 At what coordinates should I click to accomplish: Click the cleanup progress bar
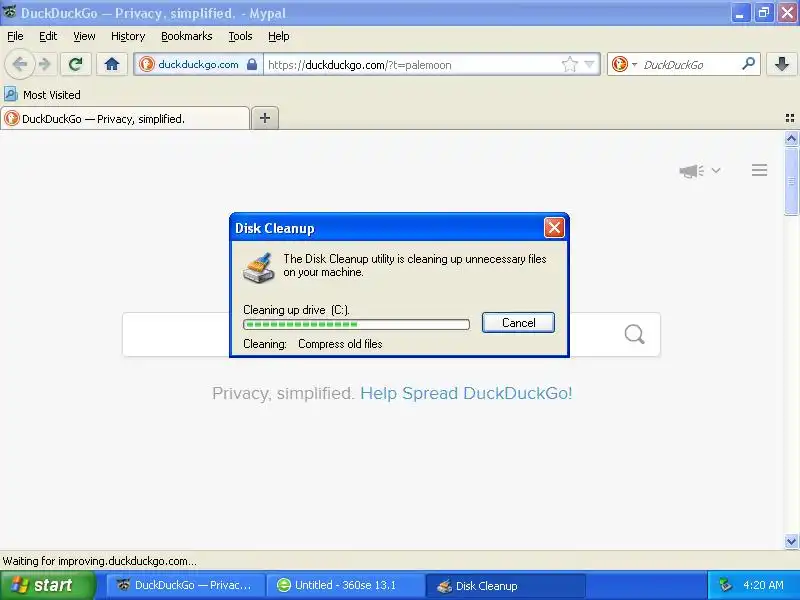pos(356,324)
